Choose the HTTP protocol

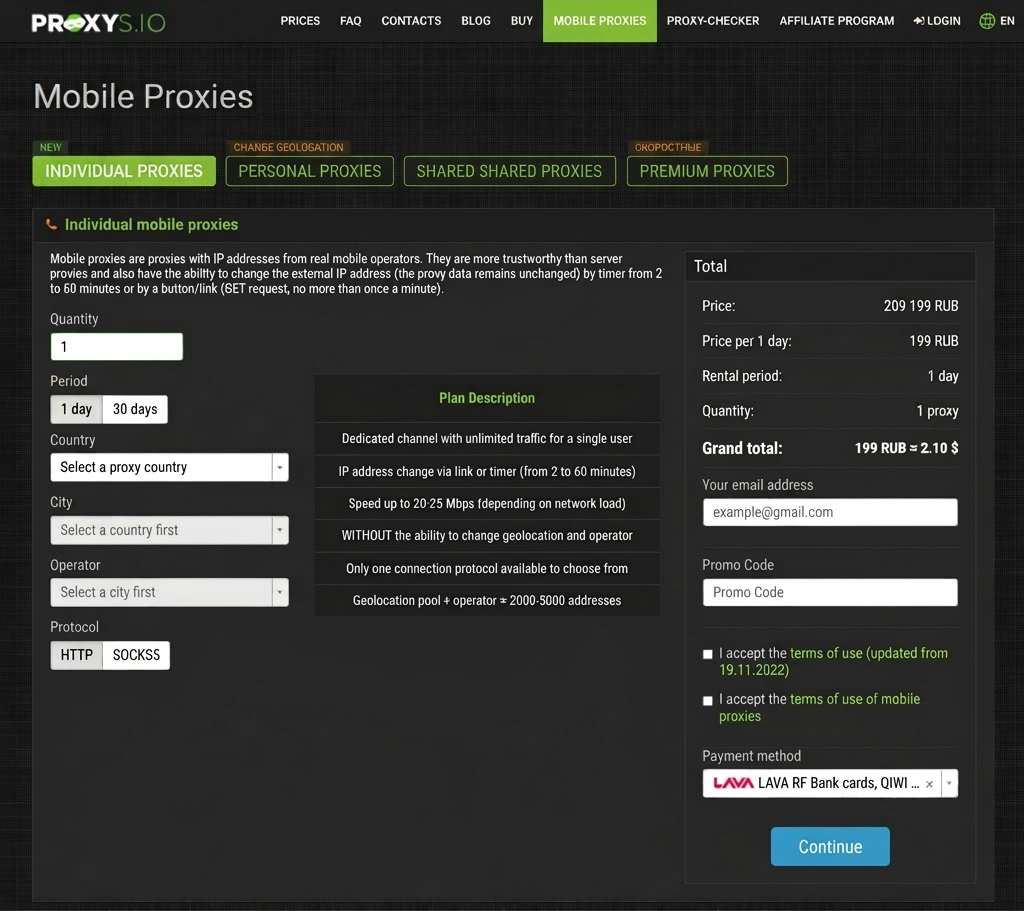[x=76, y=655]
